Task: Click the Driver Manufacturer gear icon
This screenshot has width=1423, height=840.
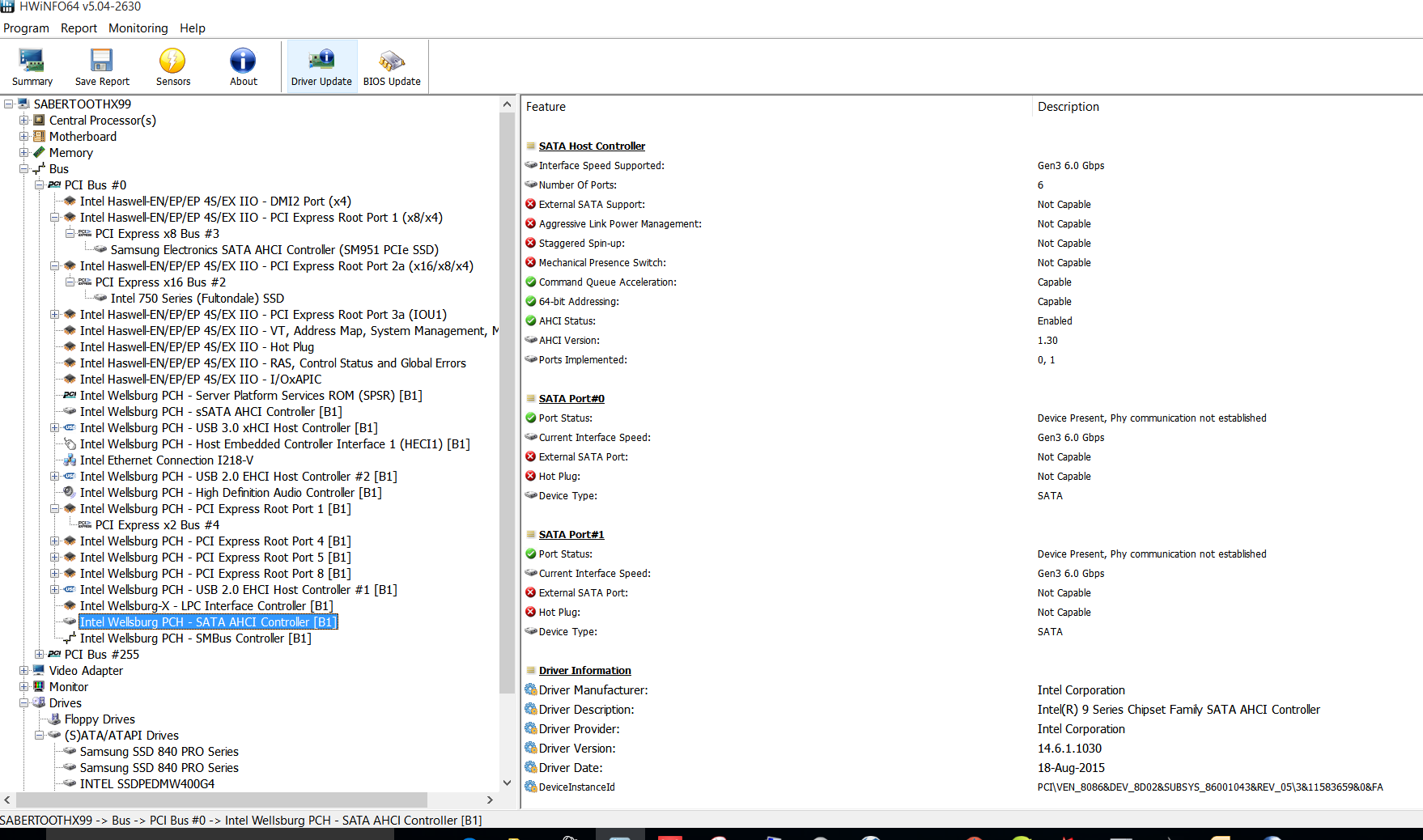Action: point(531,689)
